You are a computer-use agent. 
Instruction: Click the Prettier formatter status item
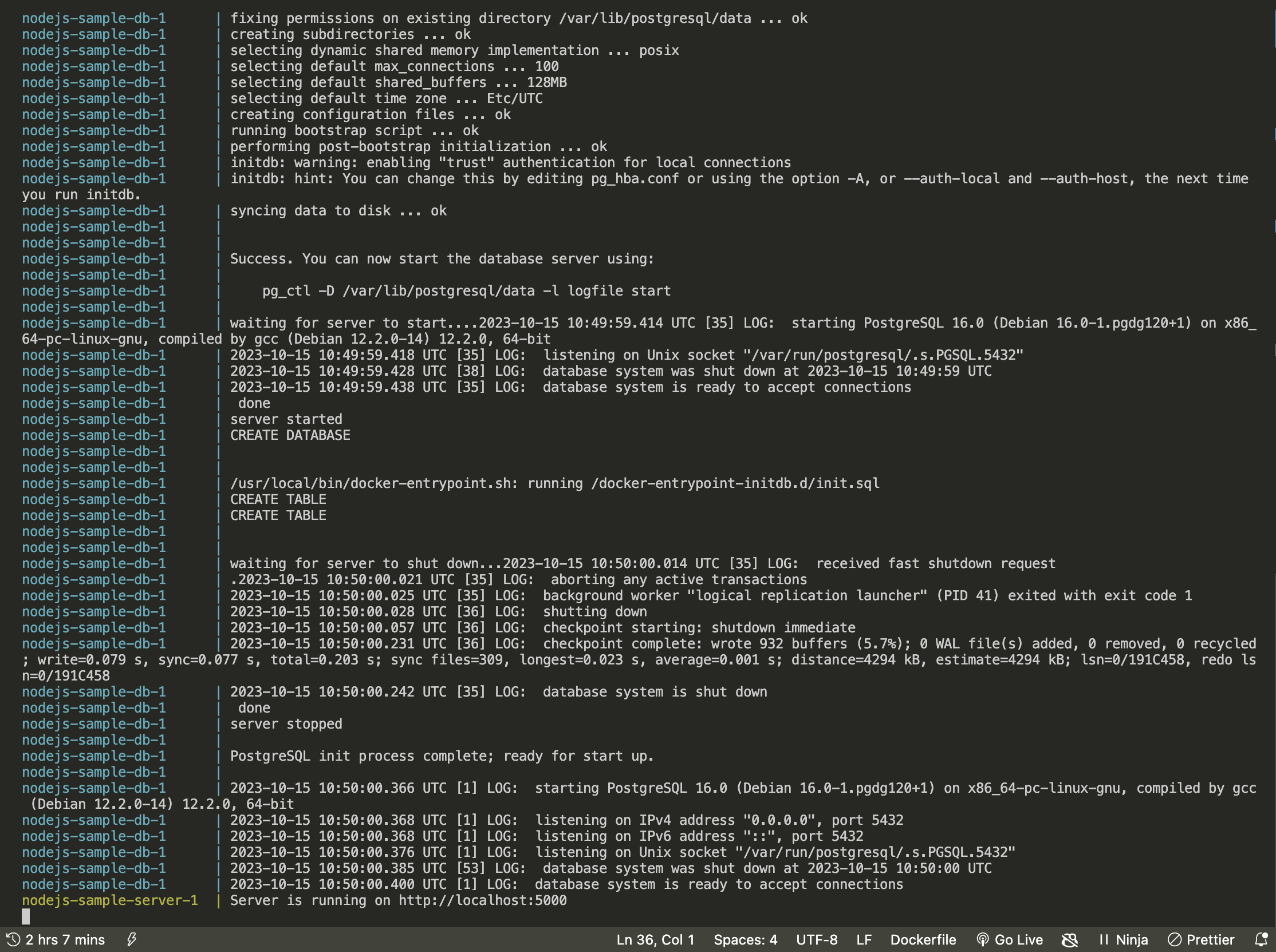(1201, 939)
